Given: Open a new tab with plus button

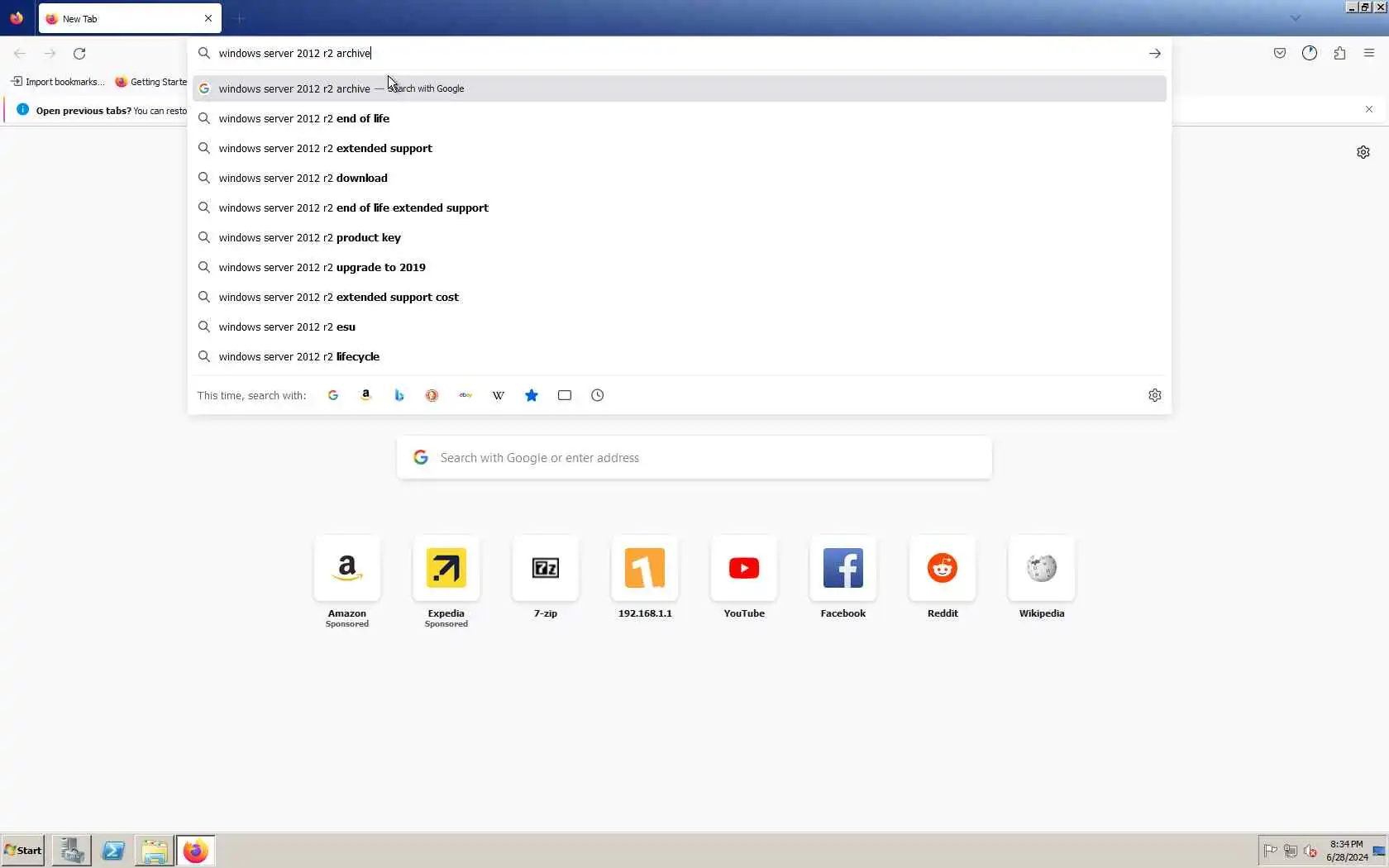Looking at the screenshot, I should click(x=240, y=18).
